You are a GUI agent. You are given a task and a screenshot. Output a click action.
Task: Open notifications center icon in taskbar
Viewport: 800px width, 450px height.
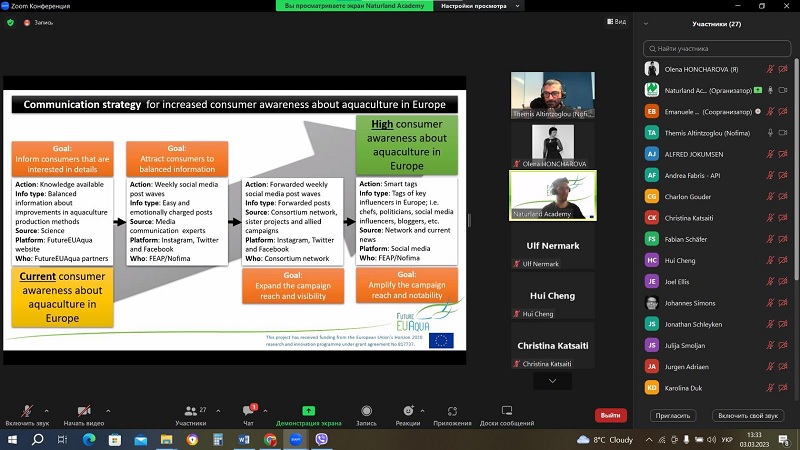pyautogui.click(x=783, y=439)
